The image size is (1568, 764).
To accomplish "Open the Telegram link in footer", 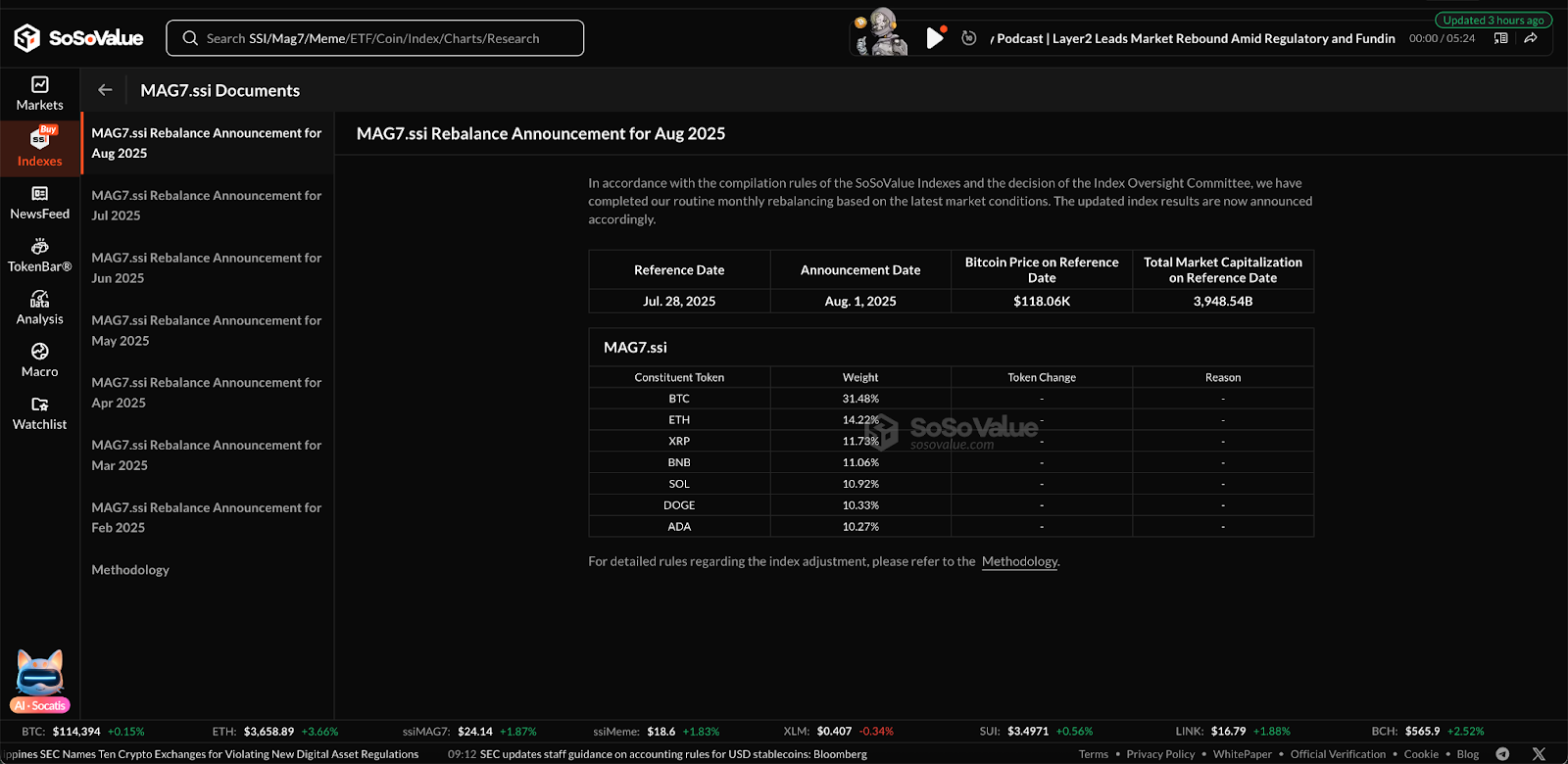I will click(x=1502, y=754).
